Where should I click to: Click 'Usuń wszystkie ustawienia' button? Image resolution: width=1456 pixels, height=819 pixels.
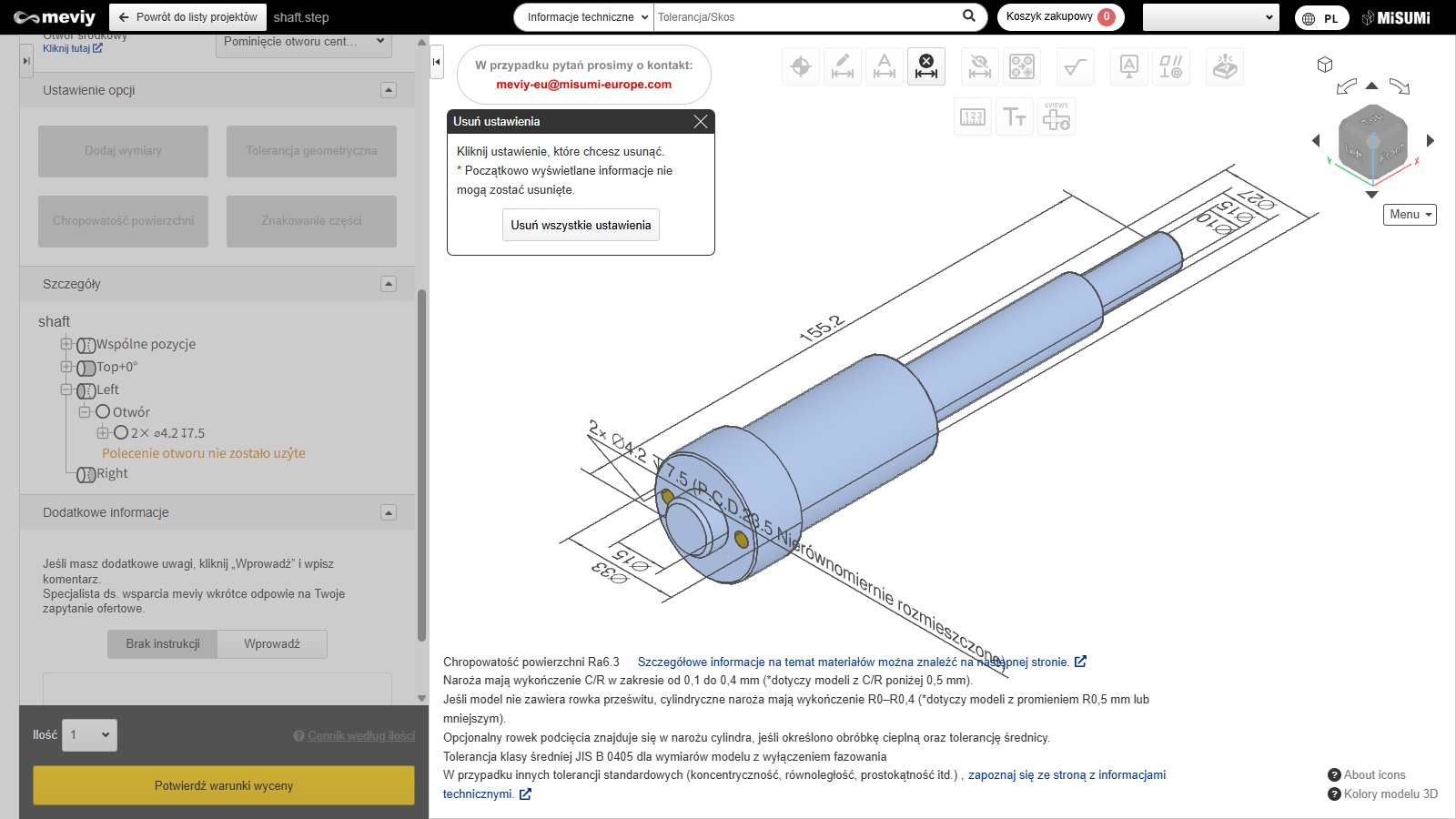tap(581, 225)
